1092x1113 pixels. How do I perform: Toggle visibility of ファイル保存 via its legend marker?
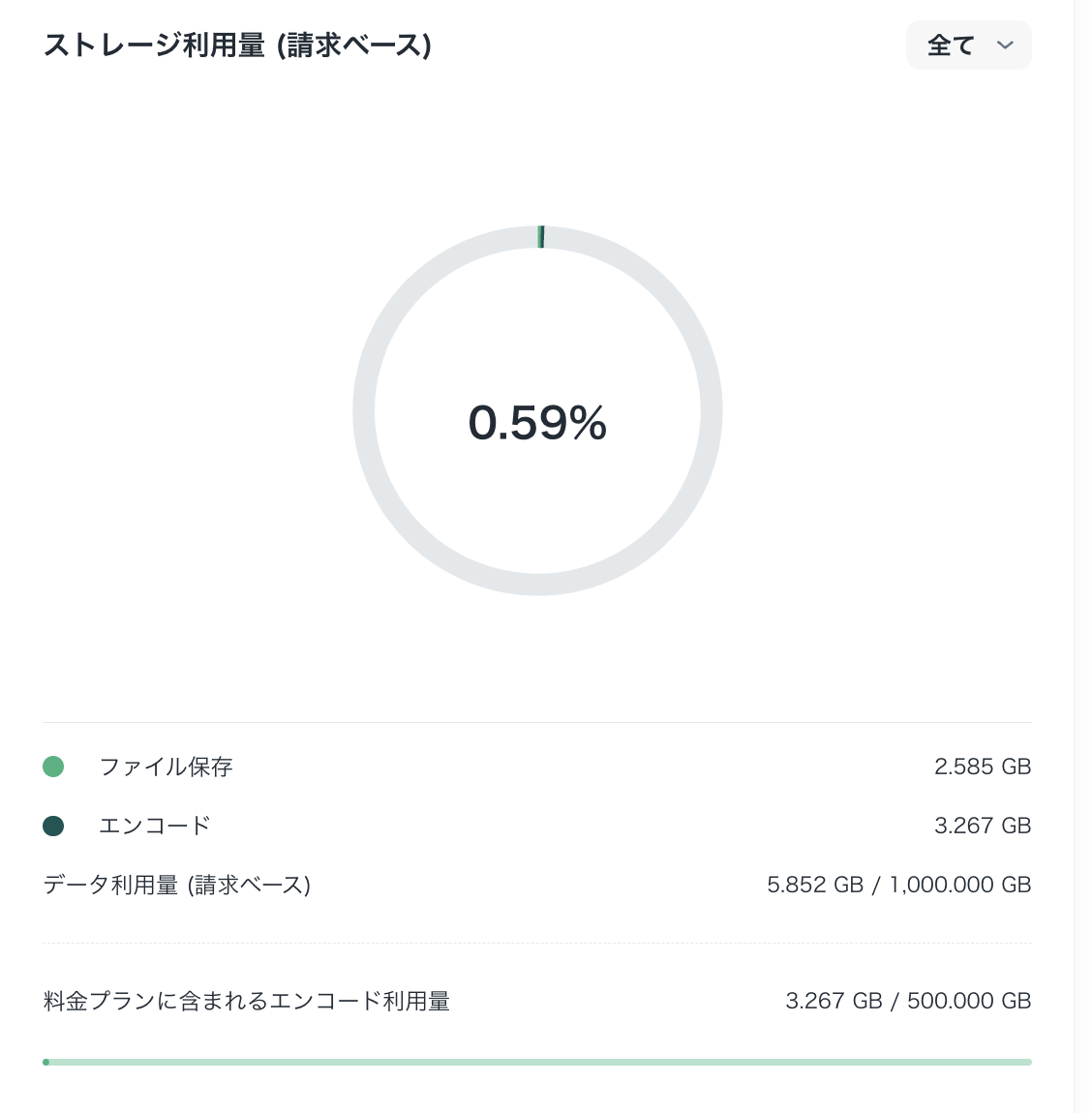tap(53, 767)
